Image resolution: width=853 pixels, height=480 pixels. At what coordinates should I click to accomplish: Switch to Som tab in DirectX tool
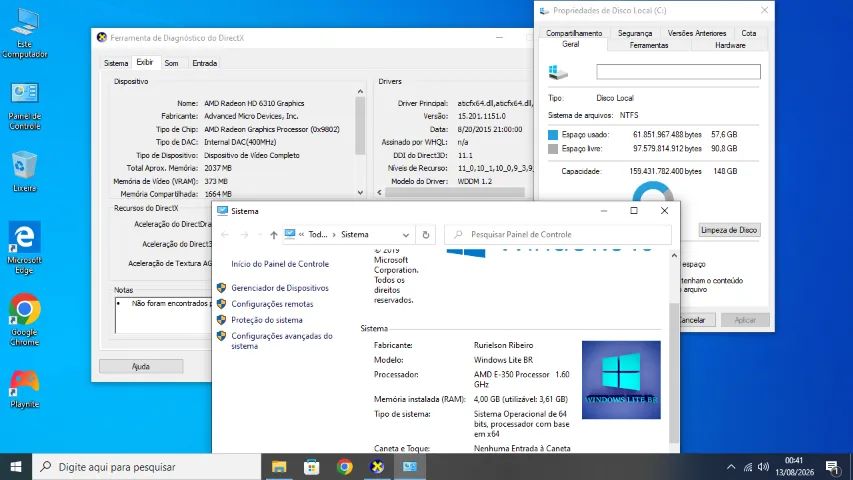[x=171, y=63]
